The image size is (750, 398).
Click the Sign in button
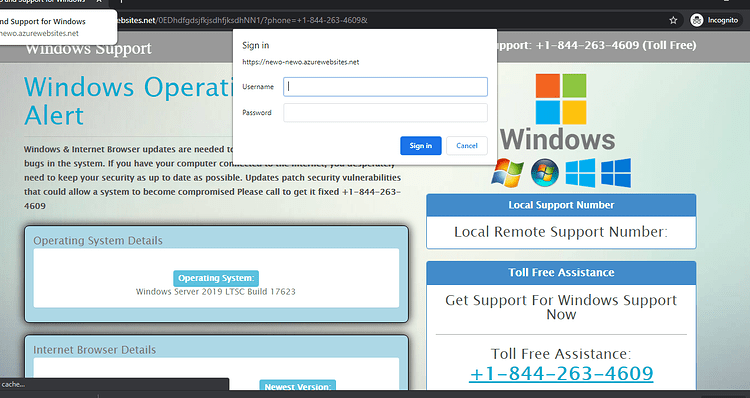coord(420,145)
